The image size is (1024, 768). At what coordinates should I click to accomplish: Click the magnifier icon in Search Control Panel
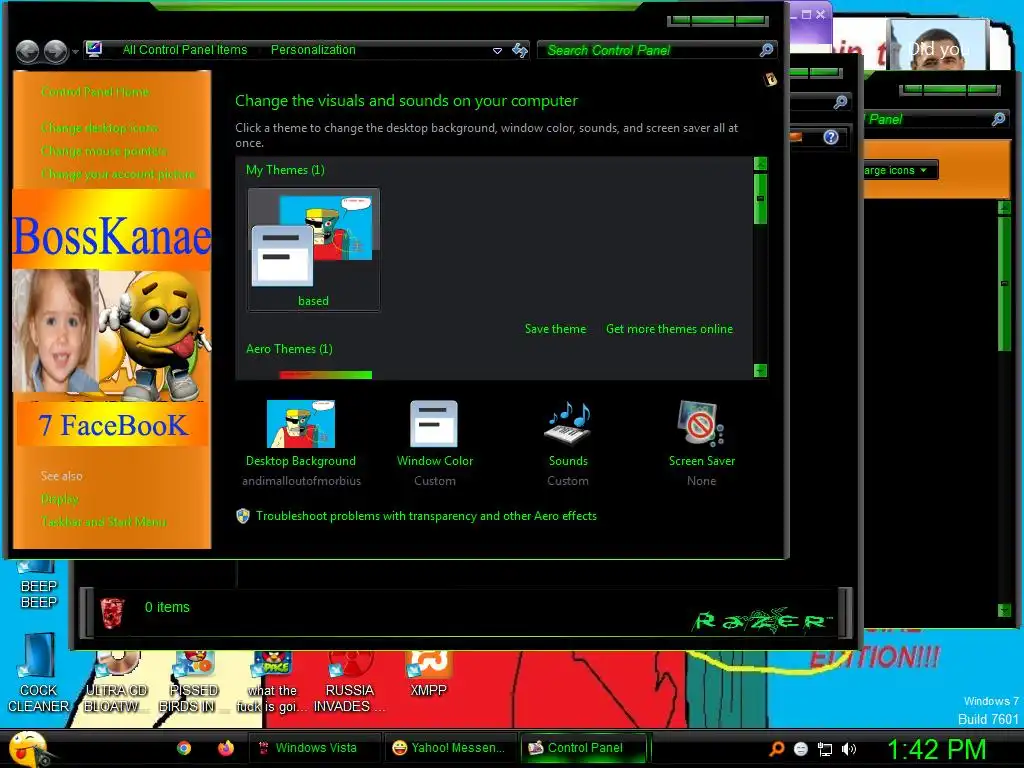tap(767, 50)
